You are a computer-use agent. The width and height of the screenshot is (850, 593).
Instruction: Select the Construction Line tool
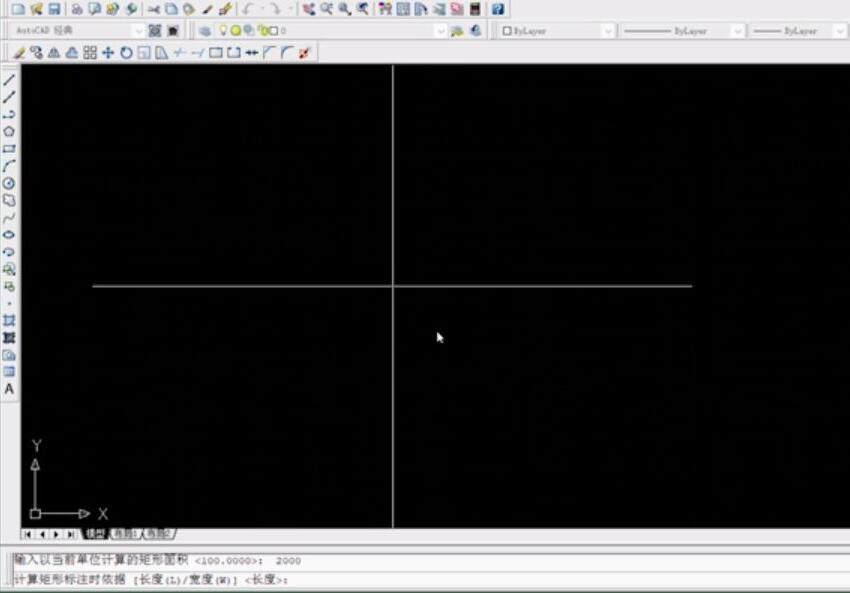pos(9,98)
